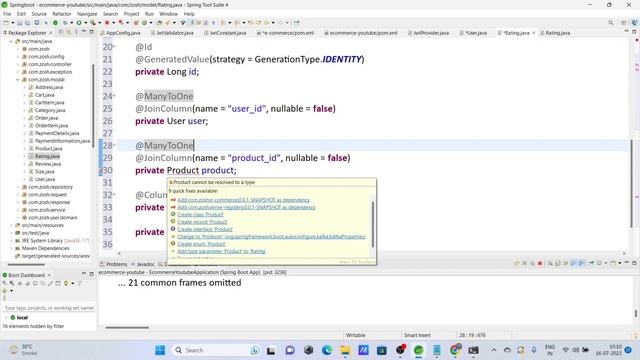Select Product.java in Package Explorer
The image size is (640, 360).
pyautogui.click(x=48, y=149)
